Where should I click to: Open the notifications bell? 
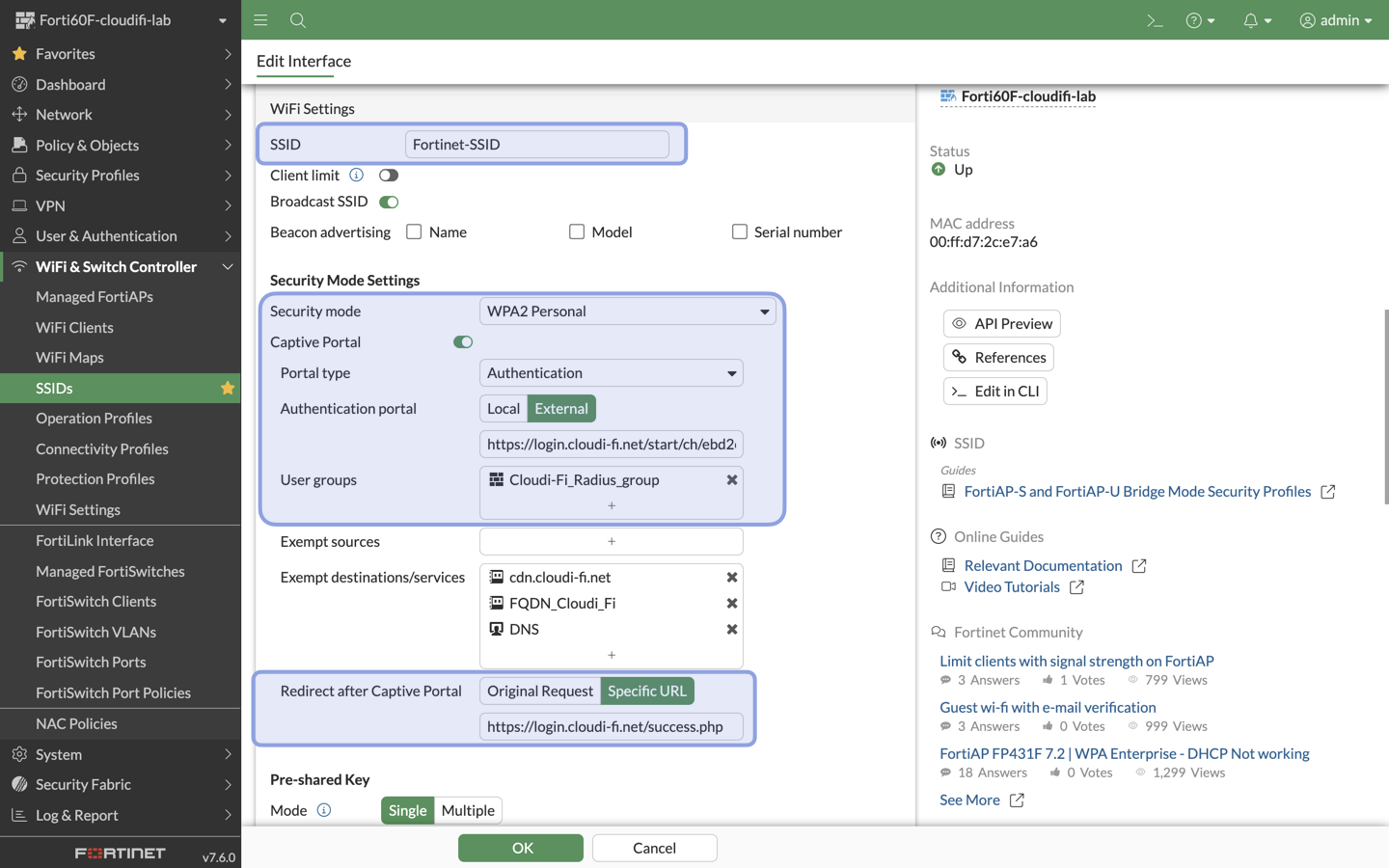(1251, 19)
